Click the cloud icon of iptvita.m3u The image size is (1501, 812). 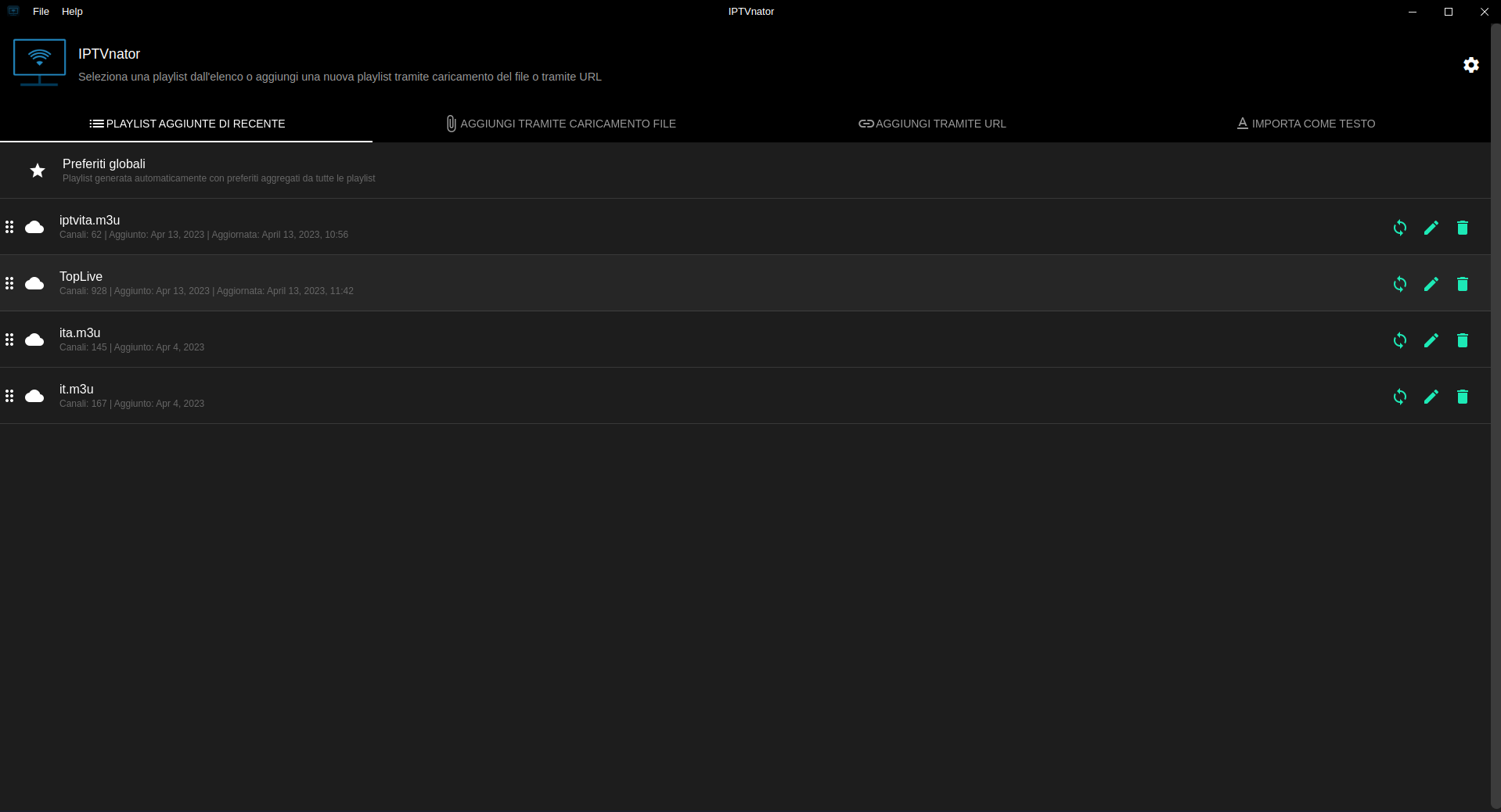[34, 227]
